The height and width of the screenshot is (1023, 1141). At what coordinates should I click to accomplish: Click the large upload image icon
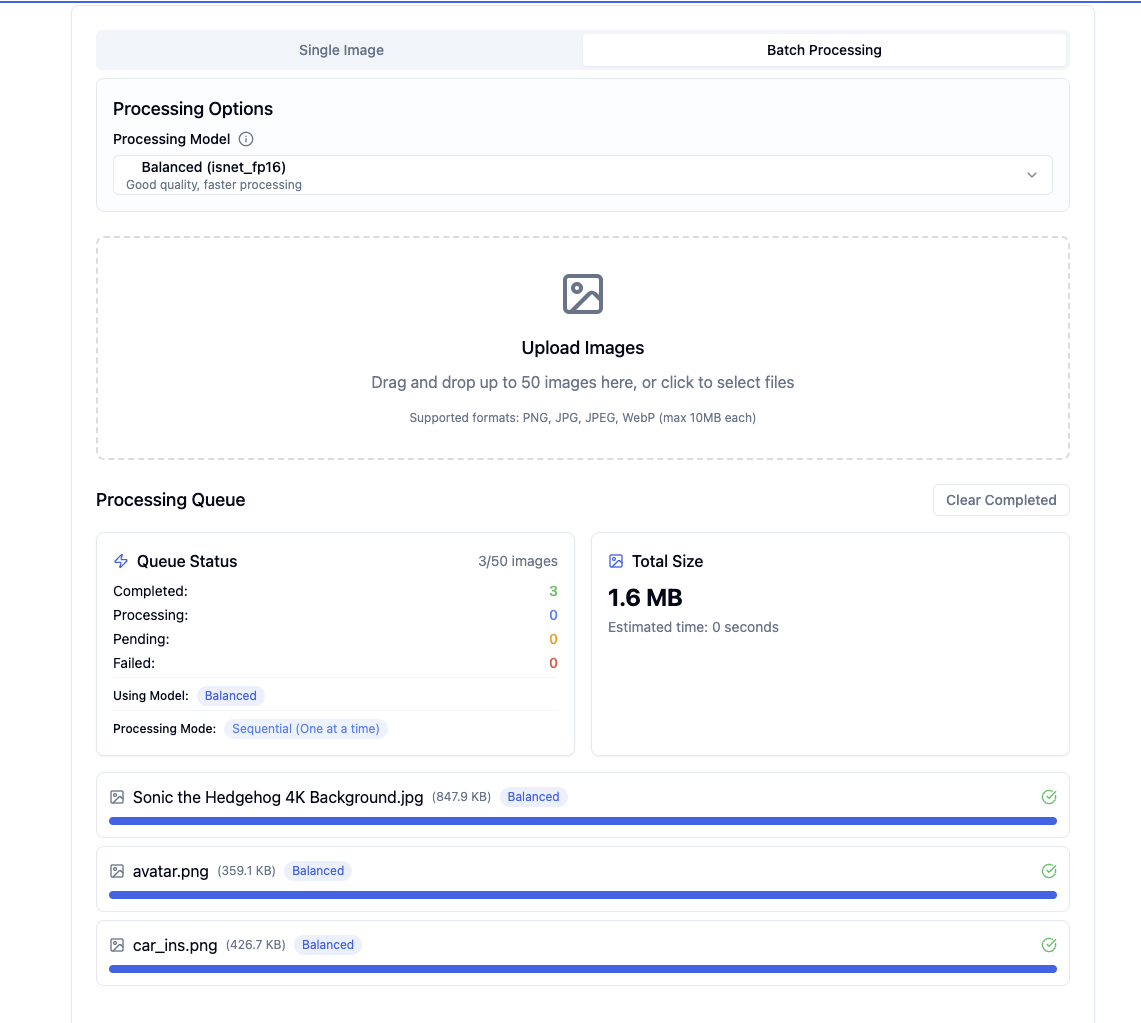pos(583,294)
